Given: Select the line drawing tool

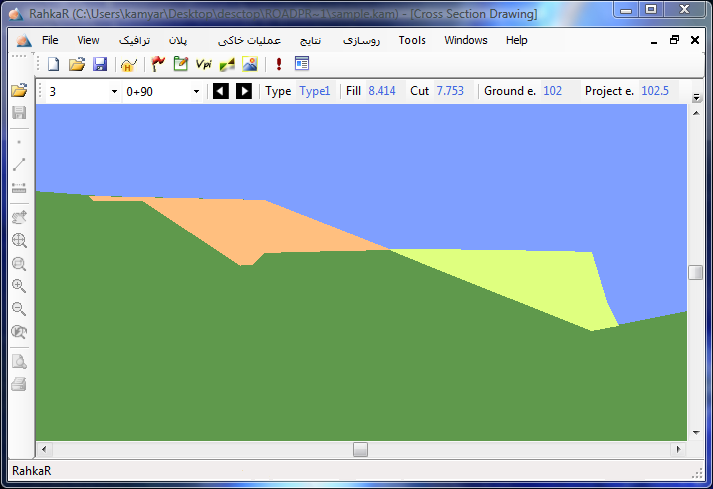Looking at the screenshot, I should tap(19, 165).
